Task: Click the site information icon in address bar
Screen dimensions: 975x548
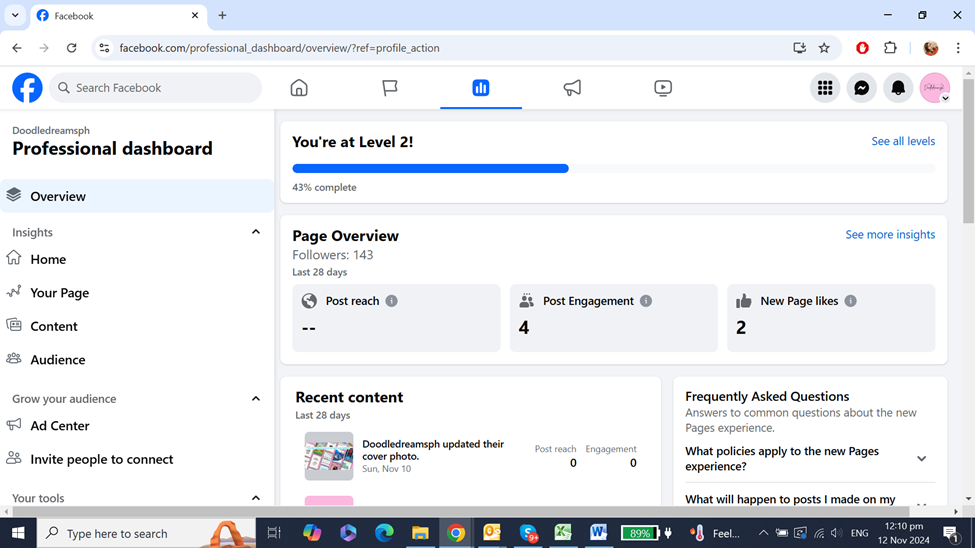Action: 104,48
